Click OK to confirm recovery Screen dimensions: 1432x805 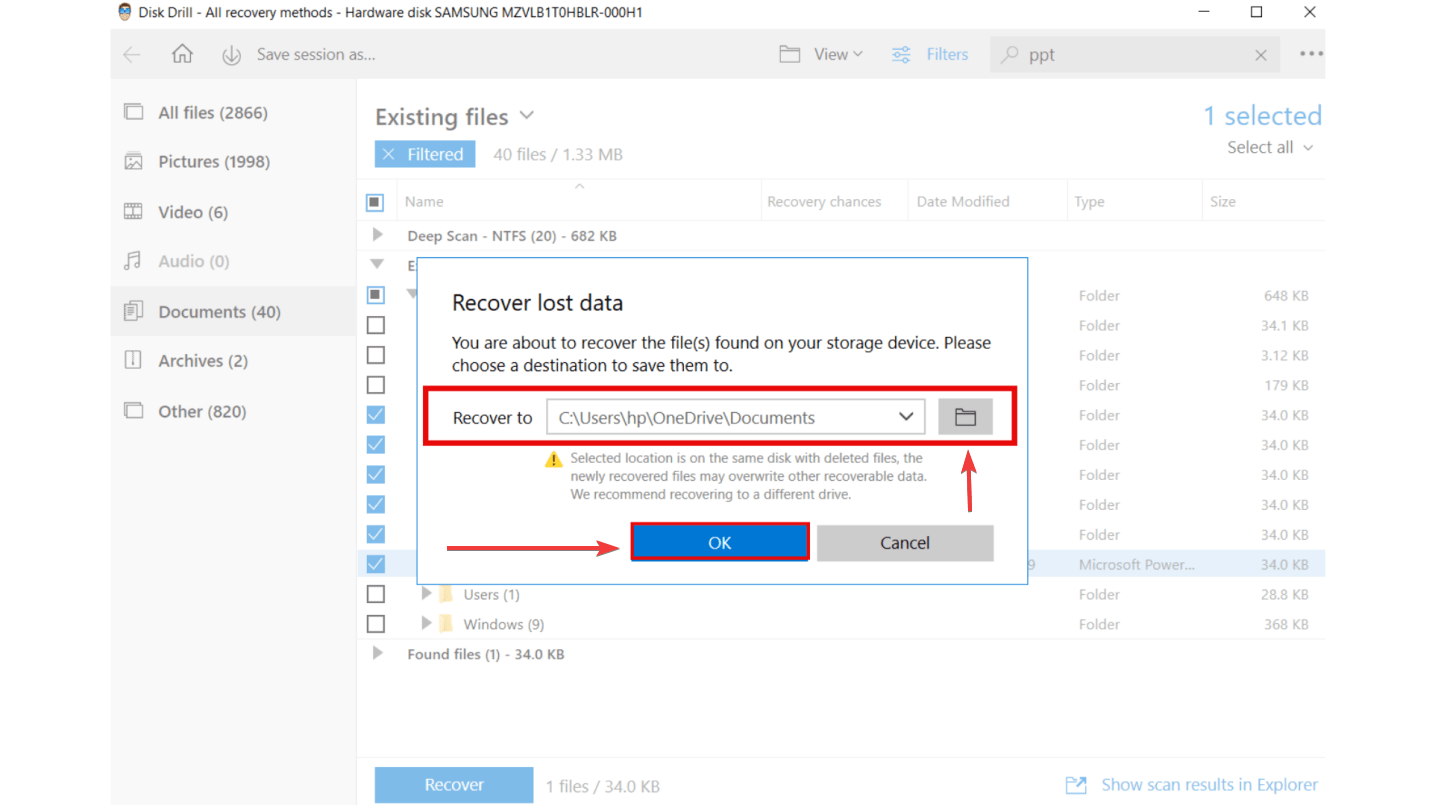pos(719,542)
